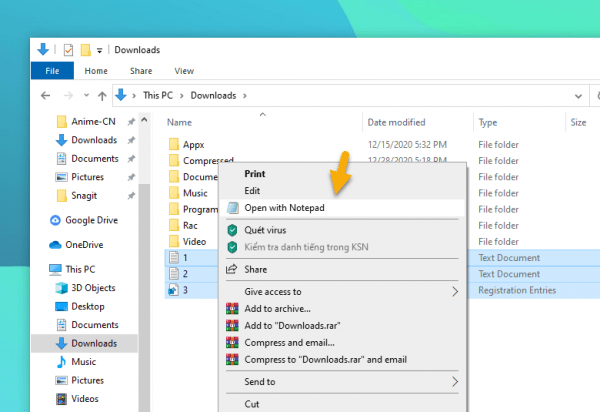Expand Give access to submenu

click(342, 291)
